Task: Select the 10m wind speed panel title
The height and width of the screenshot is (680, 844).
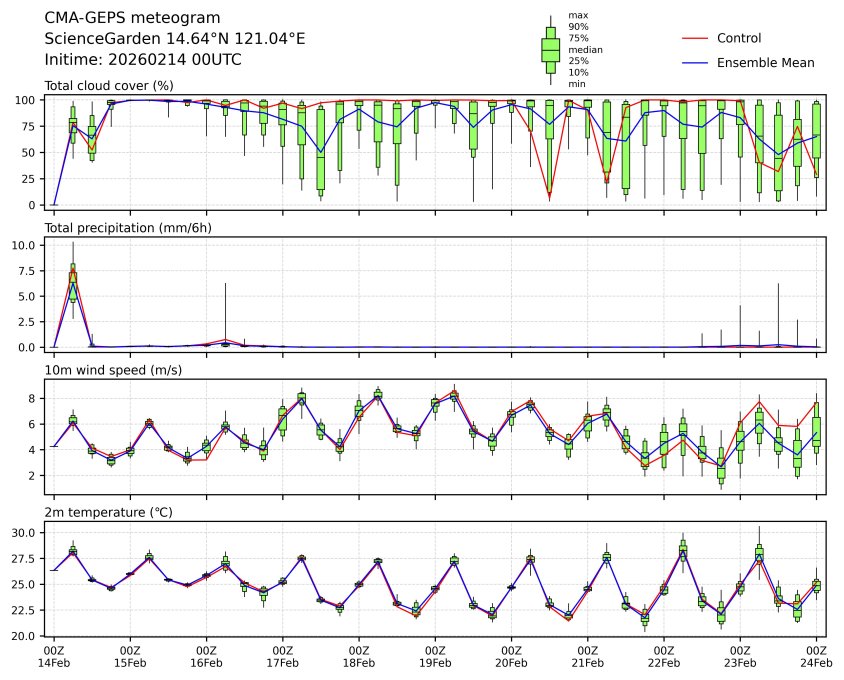Action: (x=112, y=370)
